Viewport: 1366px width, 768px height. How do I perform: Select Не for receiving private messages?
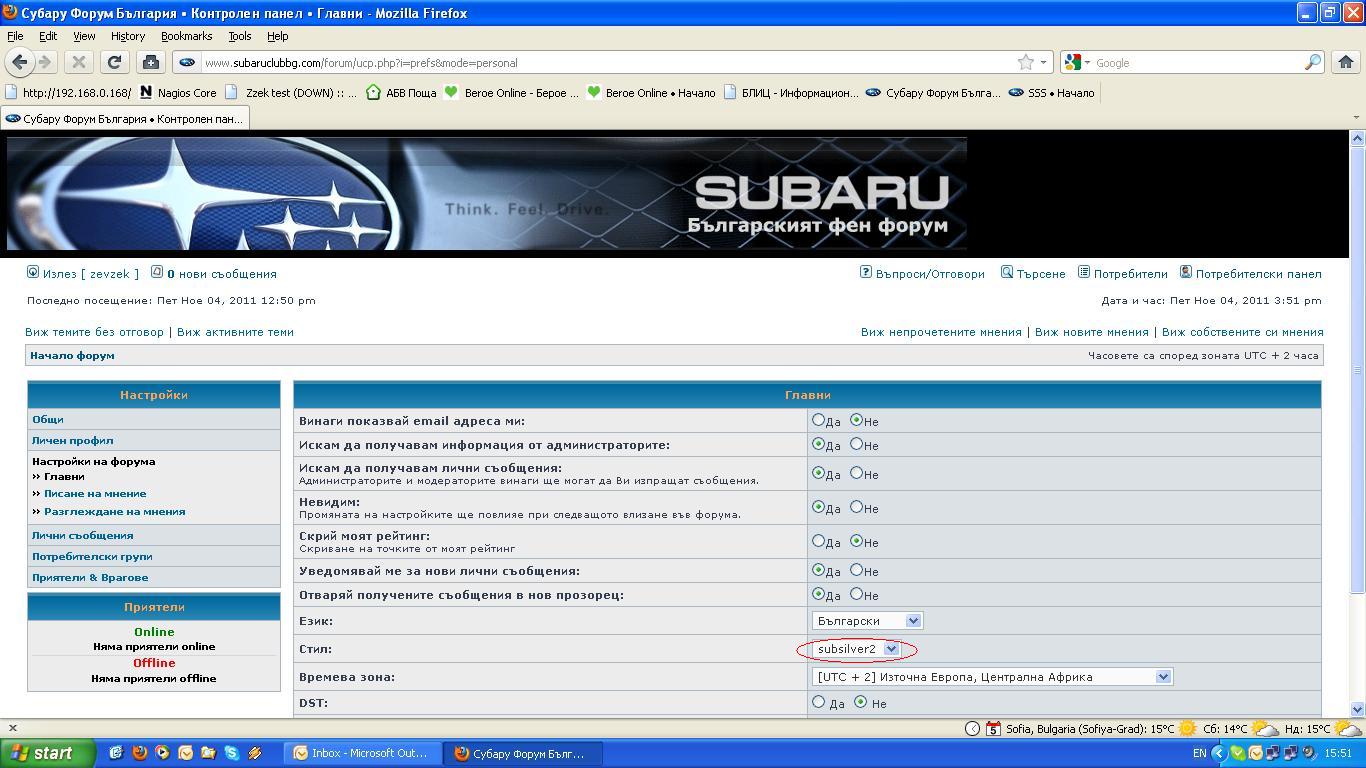coord(856,473)
